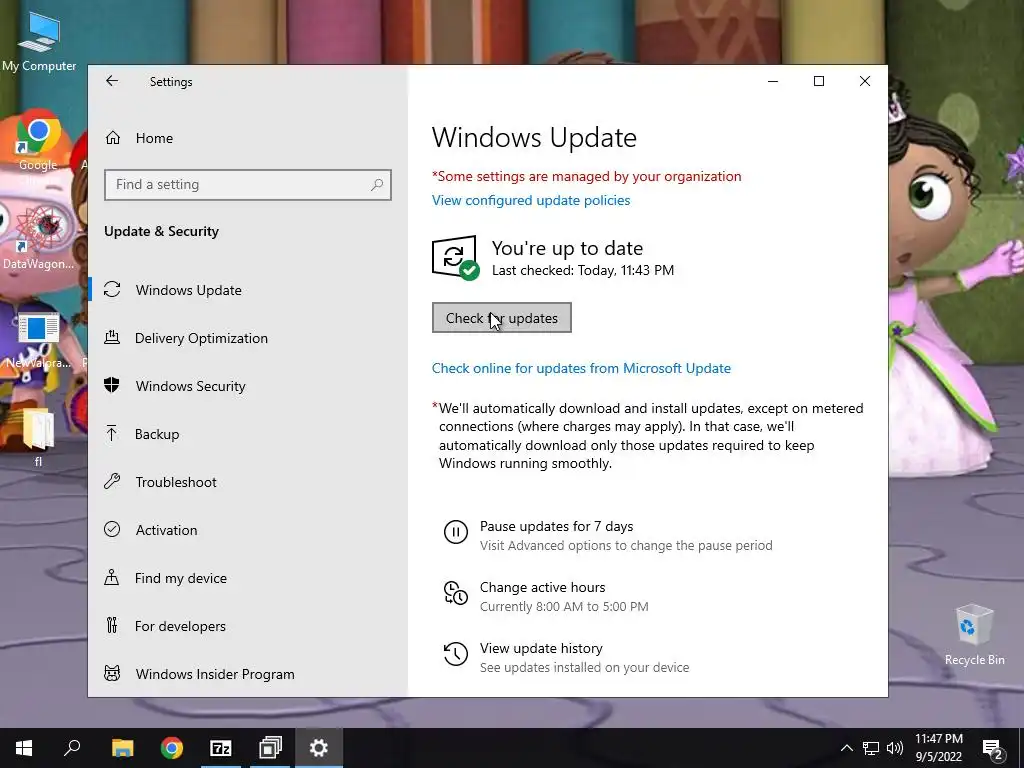This screenshot has height=768, width=1024.
Task: Click the Troubleshoot wrench icon
Action: coord(112,481)
